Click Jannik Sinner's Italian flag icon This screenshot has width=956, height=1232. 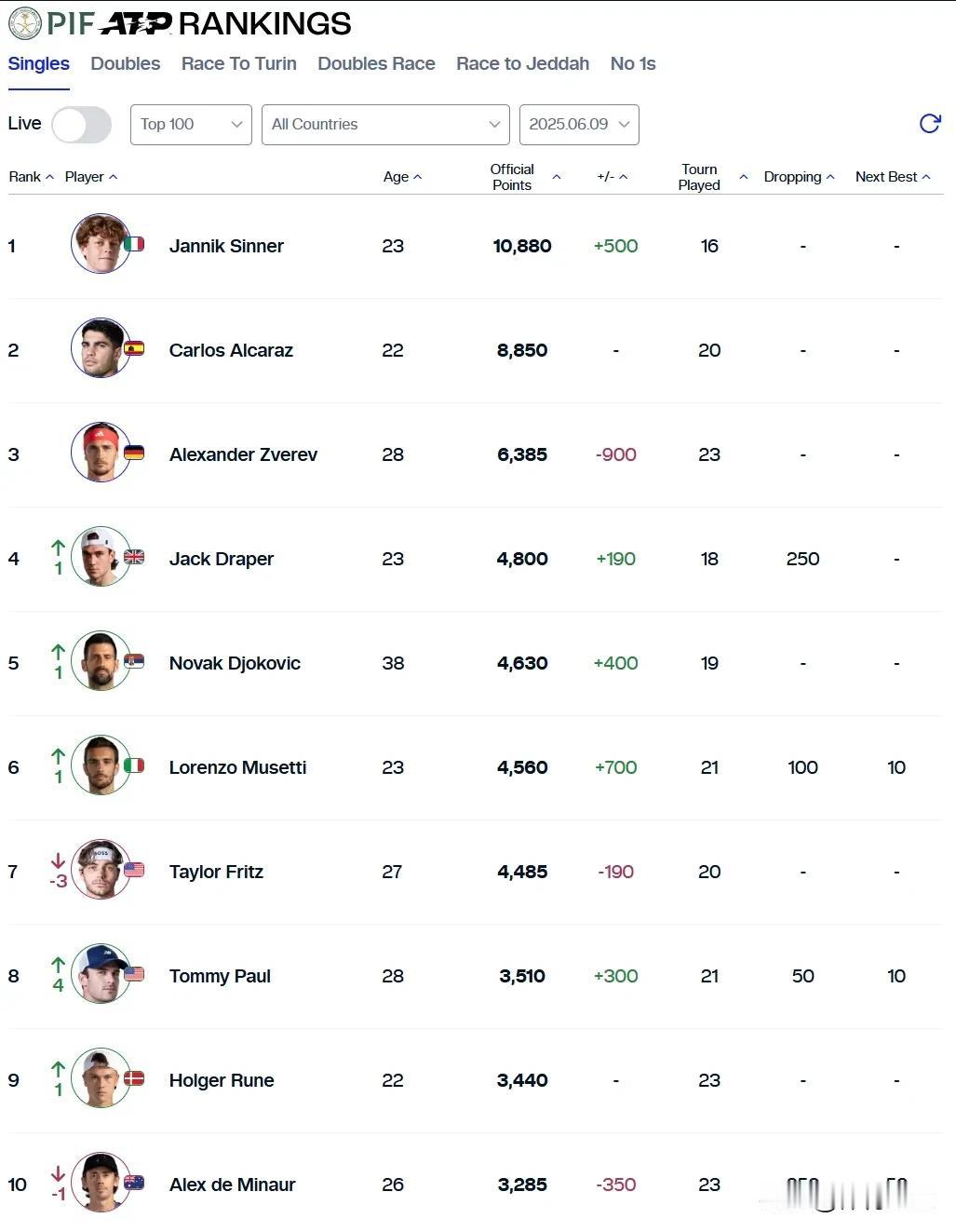(134, 244)
